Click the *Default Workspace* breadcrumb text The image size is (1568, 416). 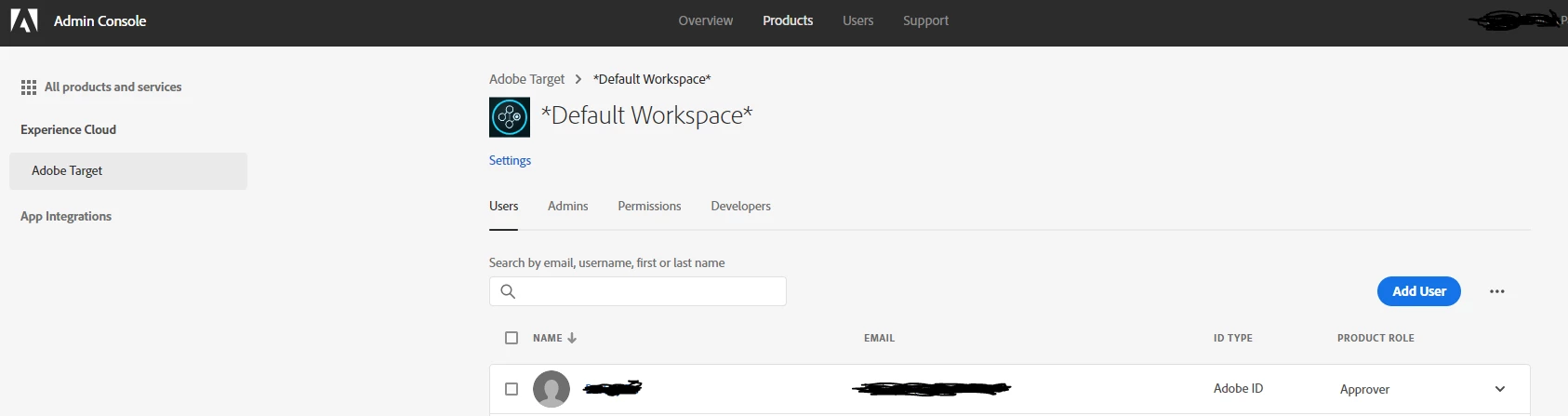pos(652,79)
